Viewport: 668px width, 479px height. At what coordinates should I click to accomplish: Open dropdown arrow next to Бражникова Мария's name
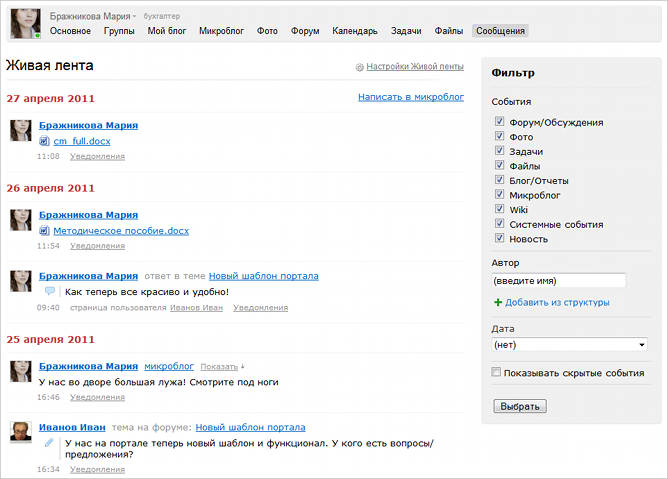(134, 17)
